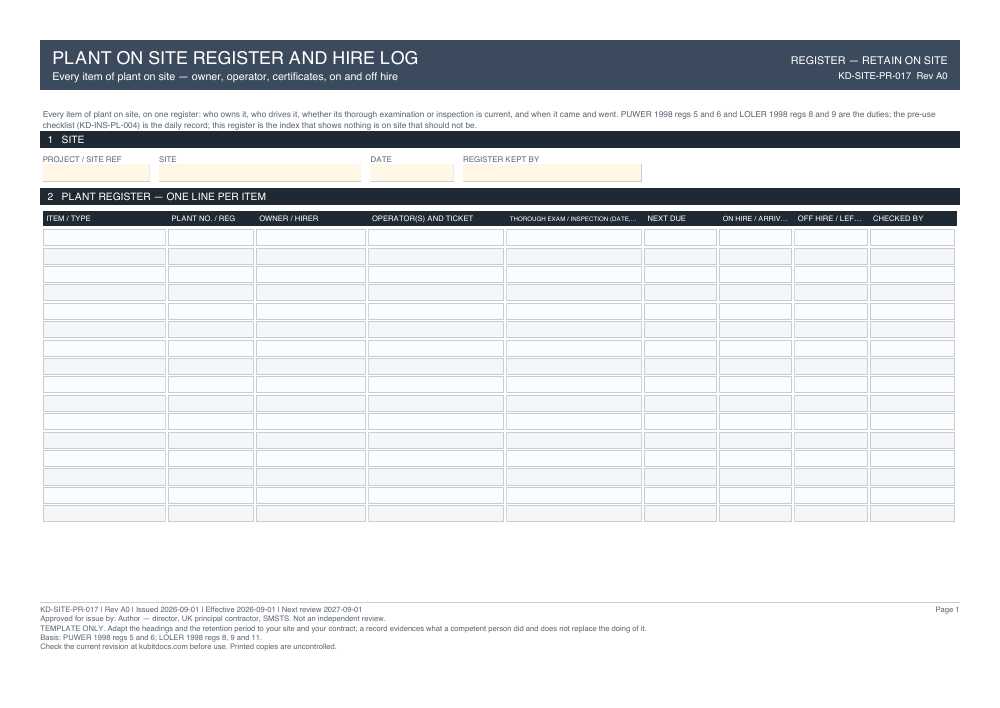Screen dimensions: 1000x708
Task: Select the last row CHECKED BY cell
Action: 913,513
